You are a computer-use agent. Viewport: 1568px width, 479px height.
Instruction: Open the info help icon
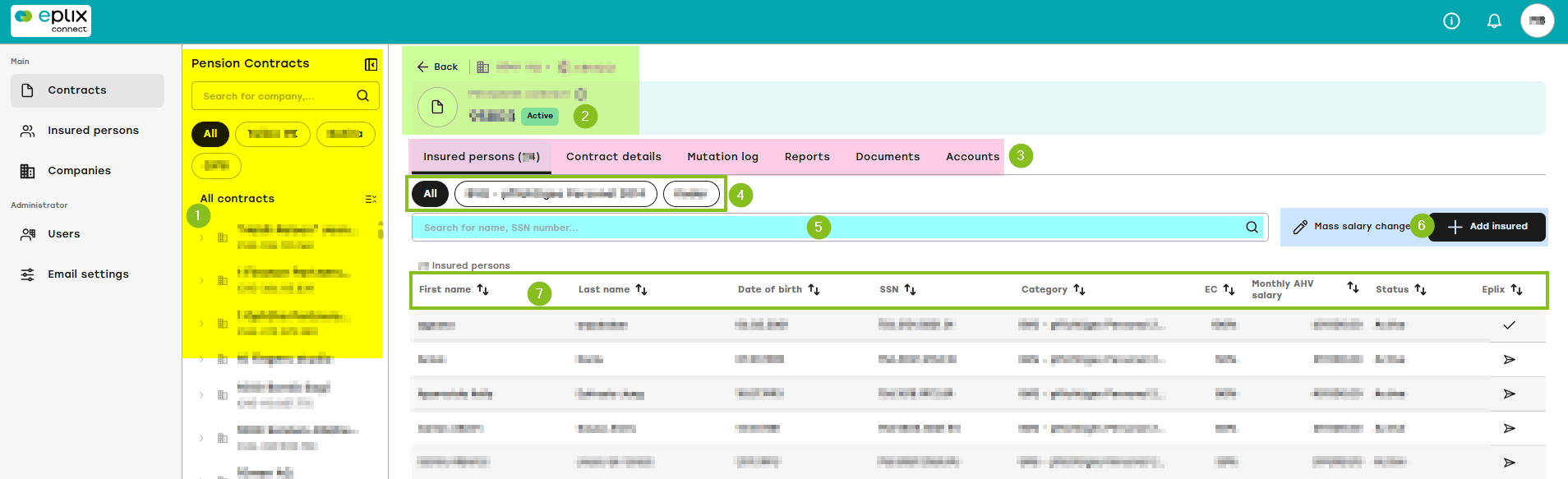click(x=1451, y=21)
